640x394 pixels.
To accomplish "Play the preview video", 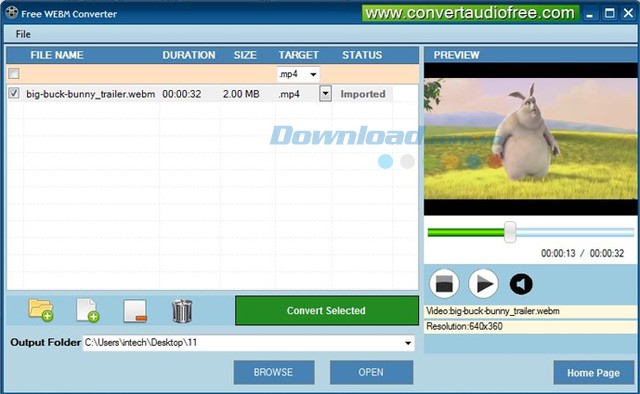I will (x=483, y=283).
